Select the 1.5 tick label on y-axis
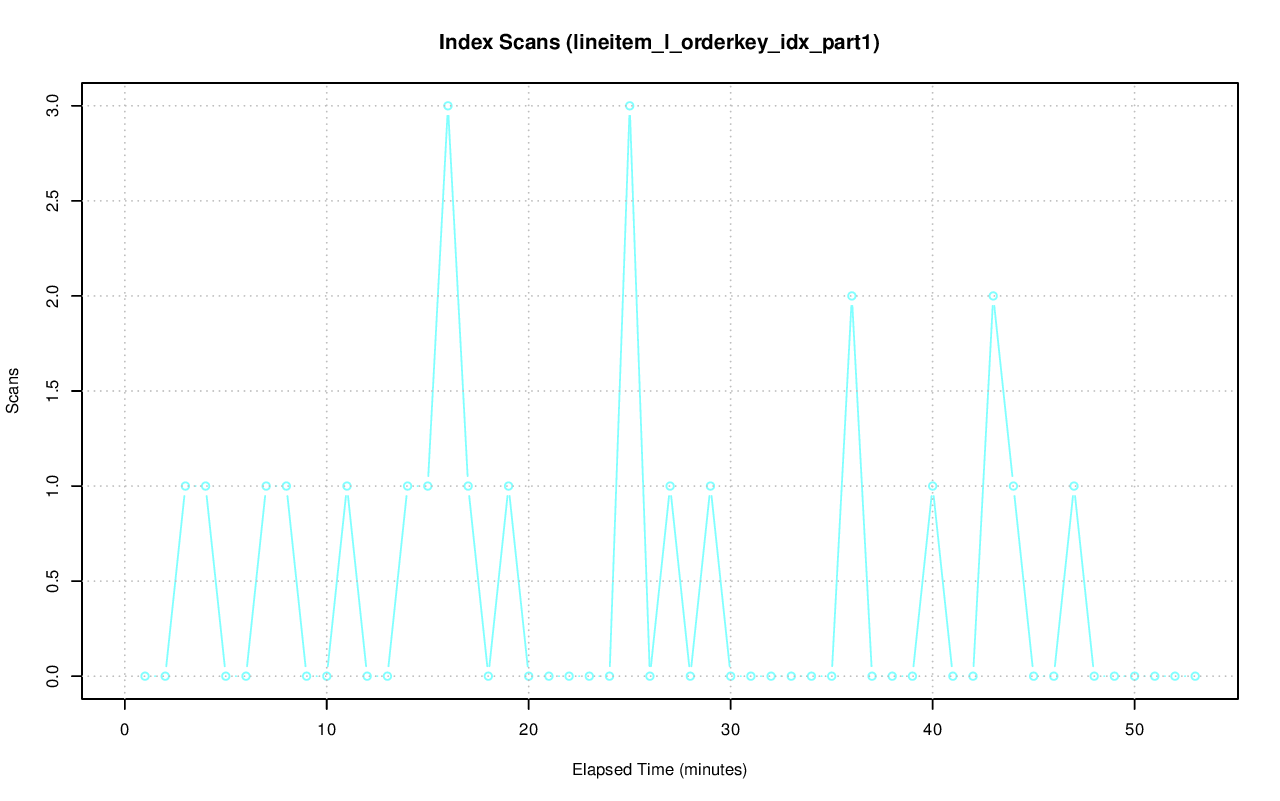Viewport: 1280px width, 801px height. [x=52, y=391]
